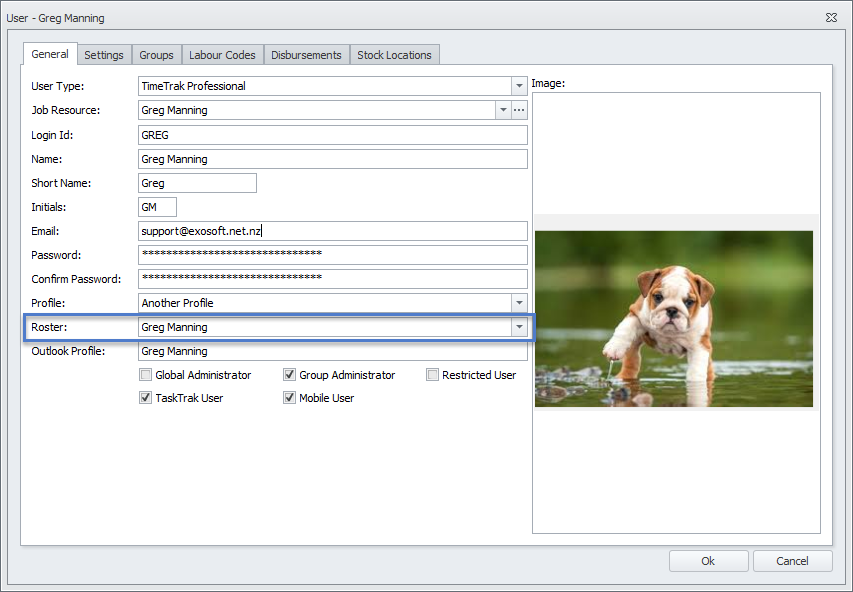Click the bulldog puppy user image
This screenshot has height=592, width=853.
coord(674,319)
